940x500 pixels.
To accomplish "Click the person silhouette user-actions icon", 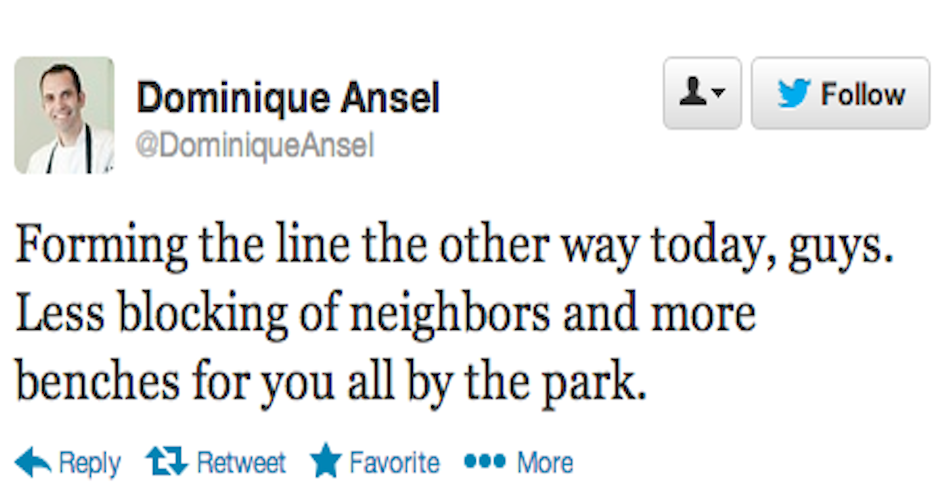I will point(692,92).
